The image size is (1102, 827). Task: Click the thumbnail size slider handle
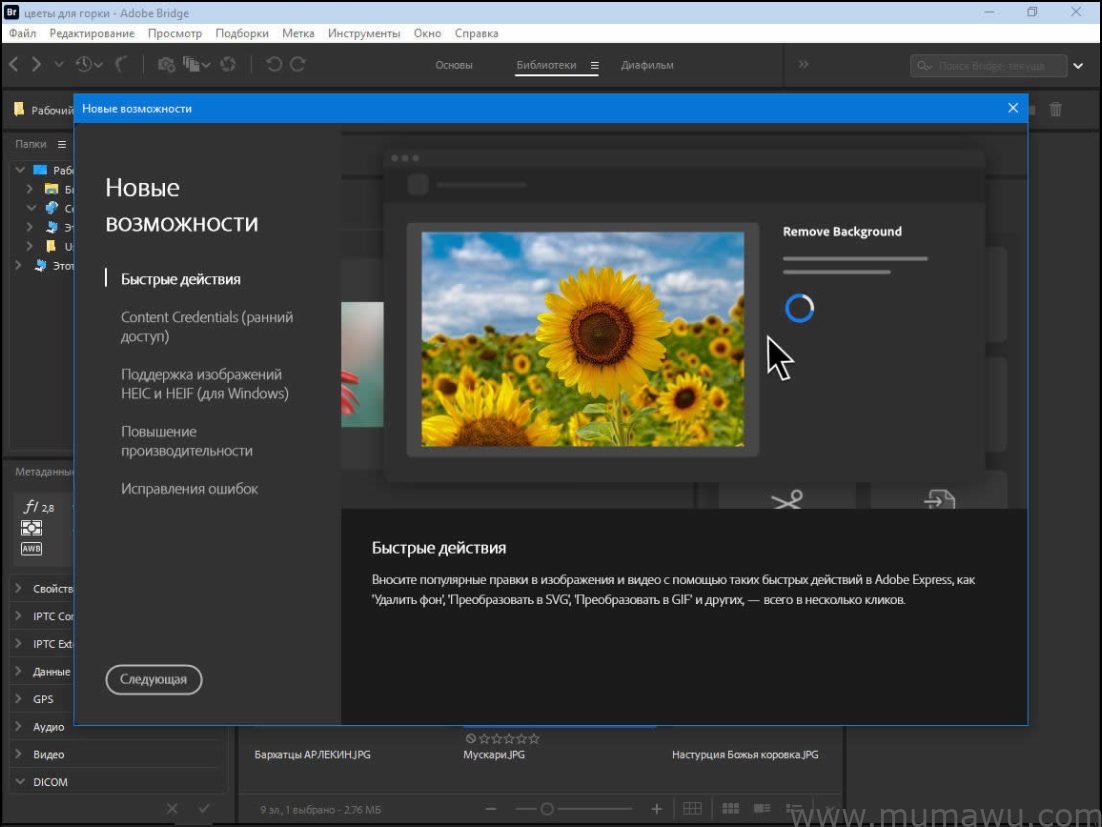pyautogui.click(x=547, y=809)
